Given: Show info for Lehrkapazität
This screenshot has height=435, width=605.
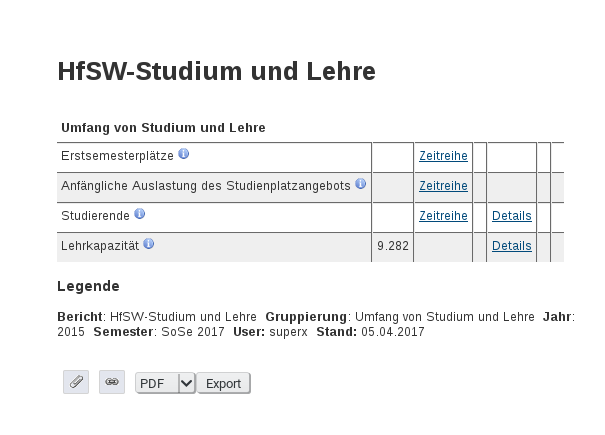Looking at the screenshot, I should 149,244.
